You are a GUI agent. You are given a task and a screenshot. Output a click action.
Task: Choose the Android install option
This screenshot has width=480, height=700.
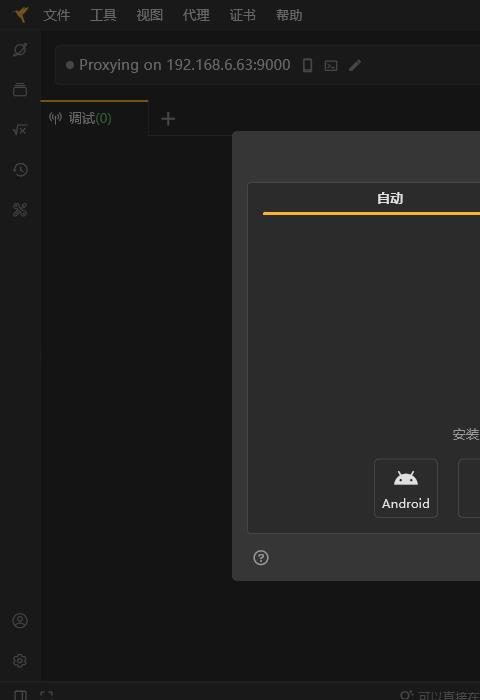pyautogui.click(x=406, y=488)
